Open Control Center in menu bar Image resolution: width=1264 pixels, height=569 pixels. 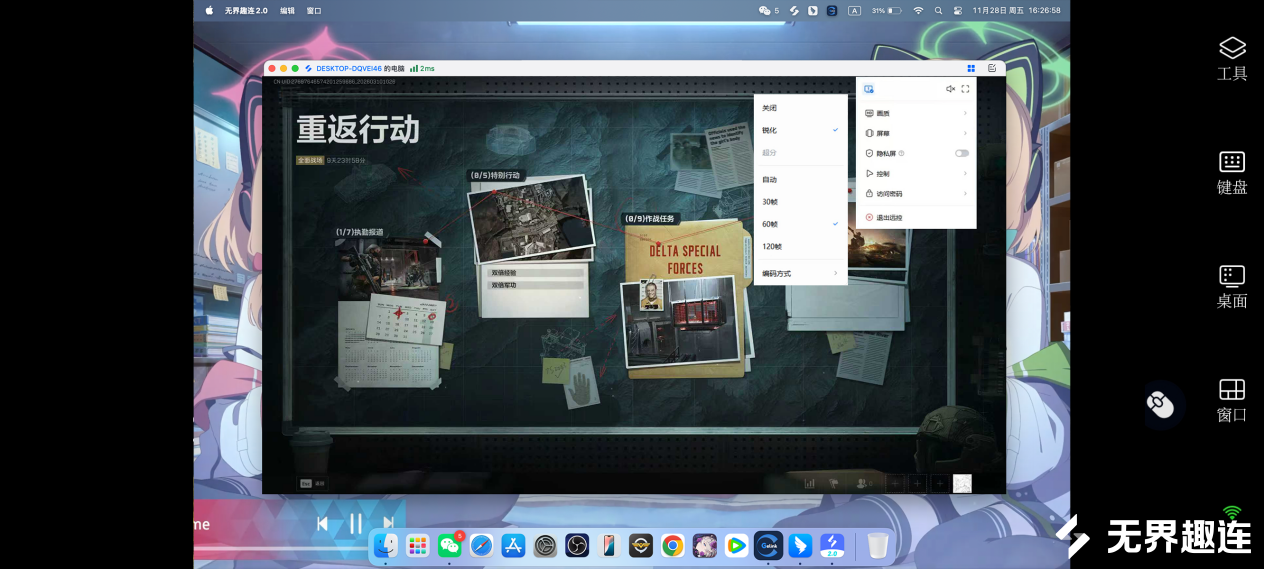[x=958, y=10]
